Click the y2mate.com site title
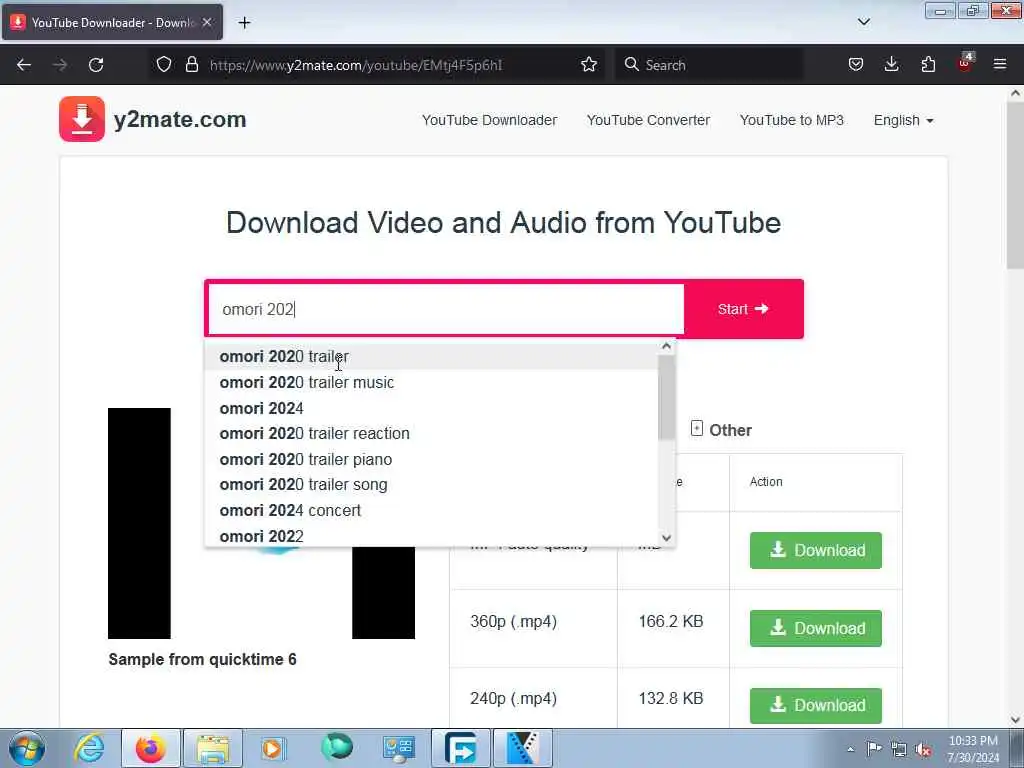The image size is (1024, 768). coord(180,120)
